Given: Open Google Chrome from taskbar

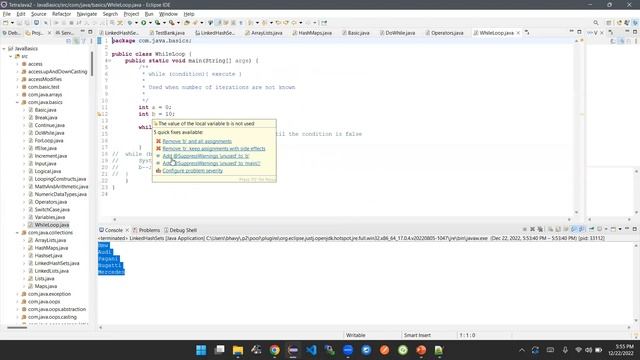Looking at the screenshot, I should pos(275,350).
